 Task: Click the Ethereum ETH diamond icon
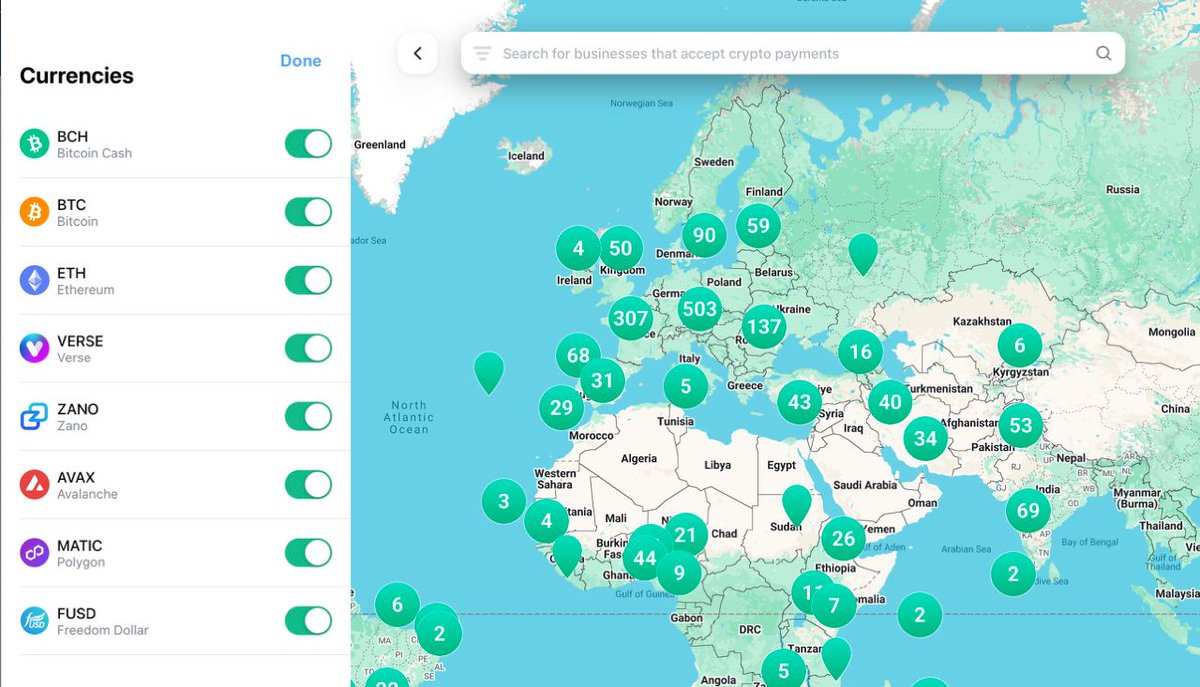tap(35, 280)
